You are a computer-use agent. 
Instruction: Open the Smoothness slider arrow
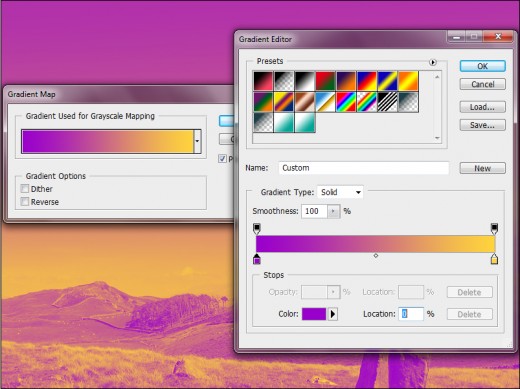333,211
